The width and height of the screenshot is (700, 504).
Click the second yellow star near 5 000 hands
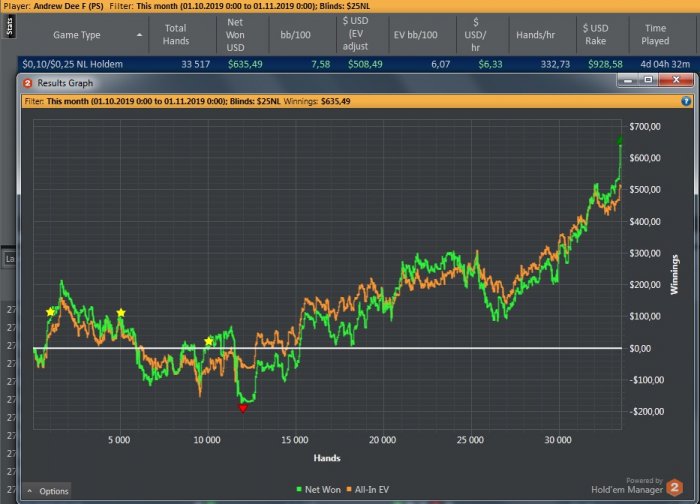click(x=121, y=313)
